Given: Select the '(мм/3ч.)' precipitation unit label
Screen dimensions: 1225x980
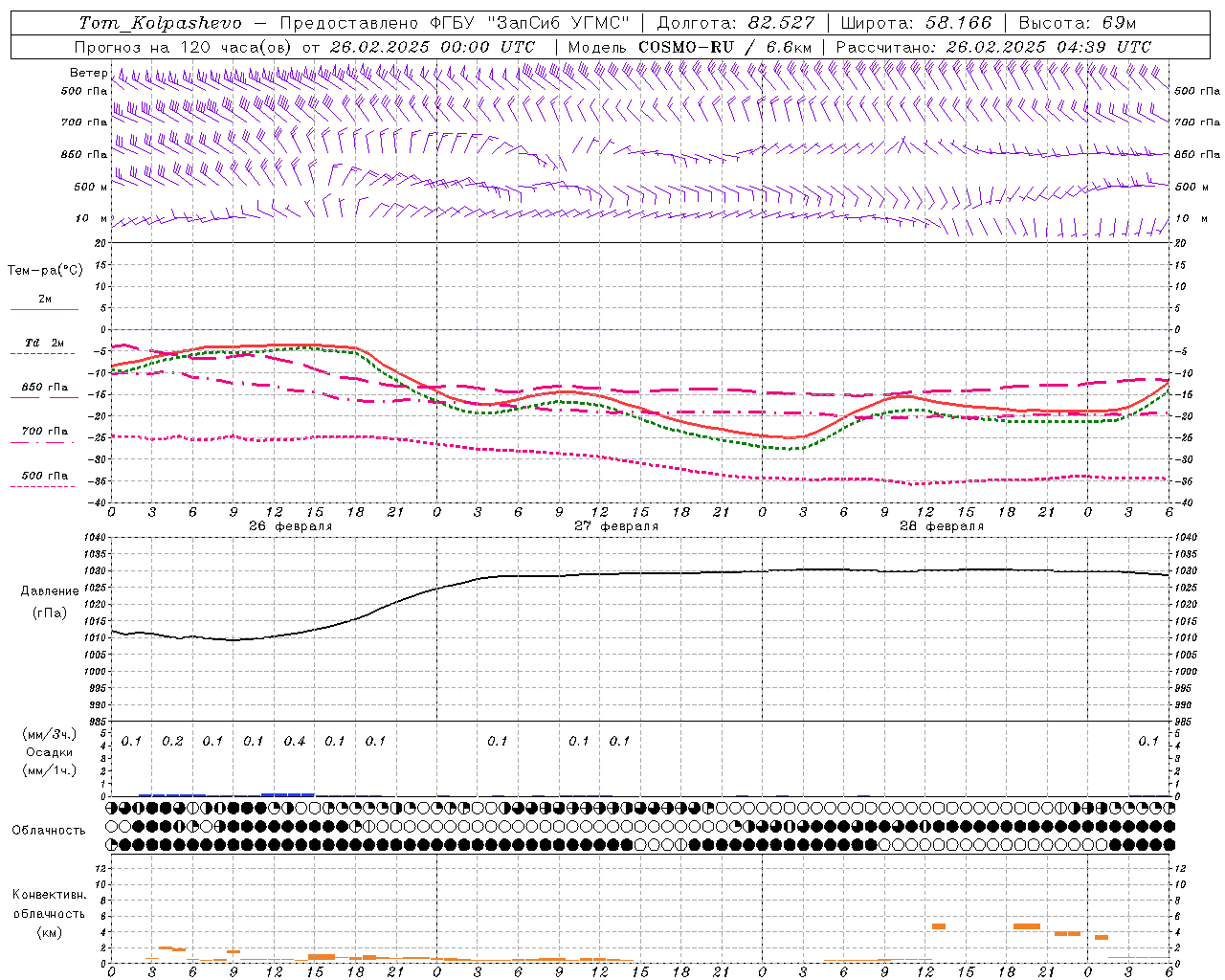Looking at the screenshot, I should 50,734.
